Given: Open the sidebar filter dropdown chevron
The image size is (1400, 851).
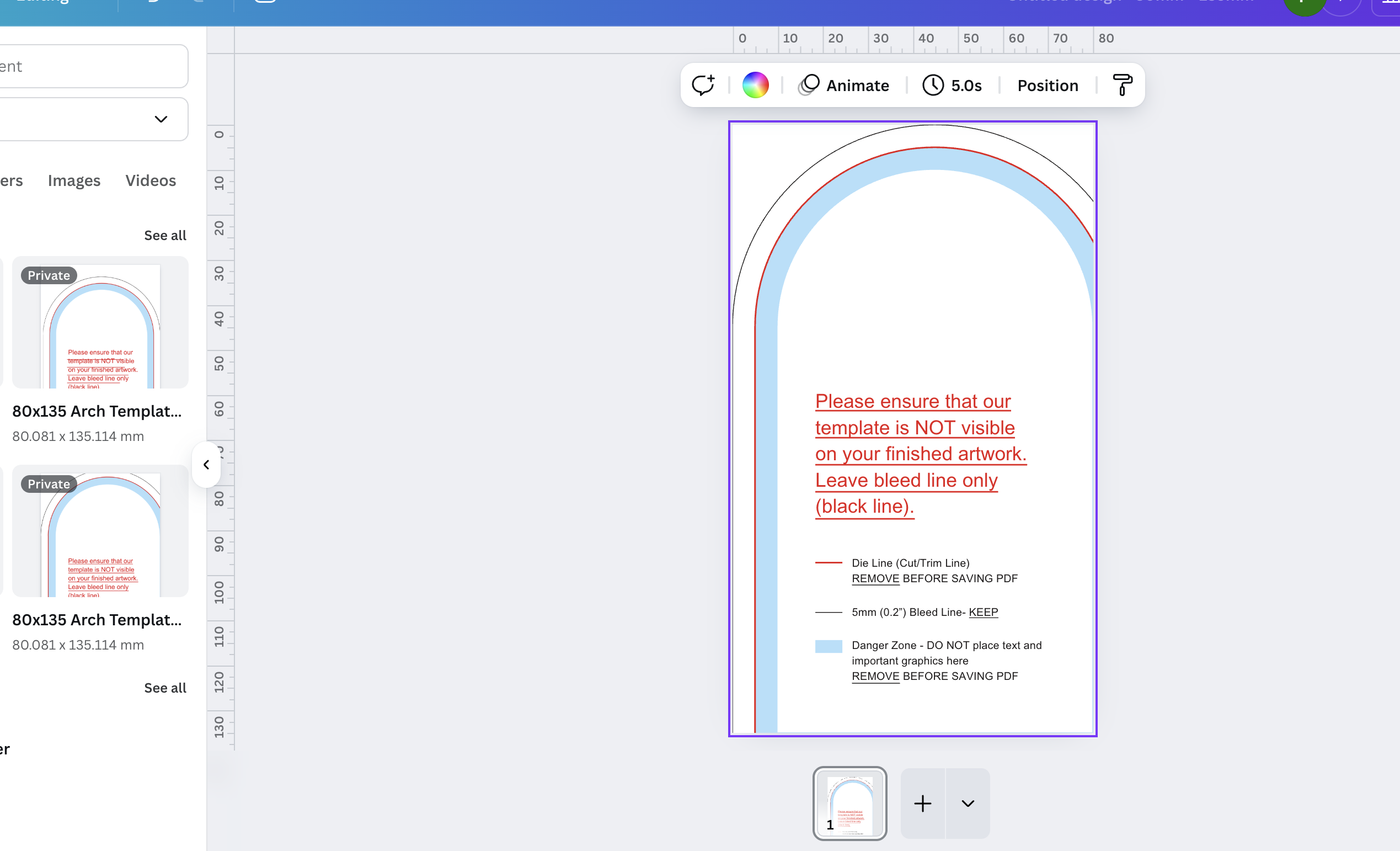Looking at the screenshot, I should [161, 119].
